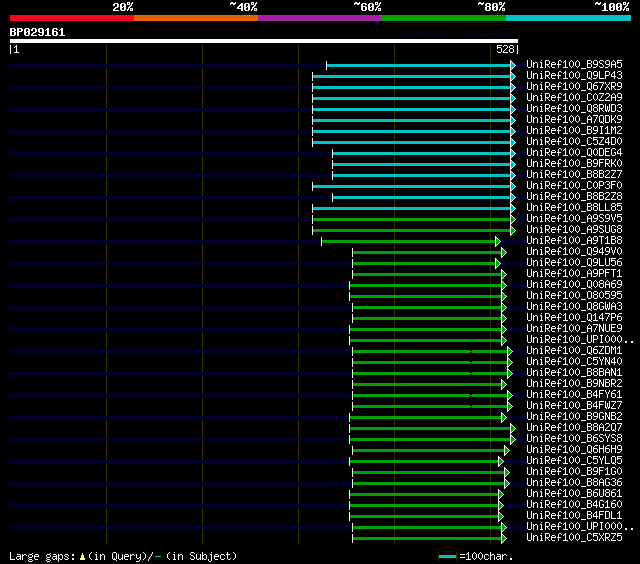This screenshot has width=640, height=564.
Task: Select the UniRef100_B9FRK0 label
Action: pyautogui.click(x=574, y=164)
